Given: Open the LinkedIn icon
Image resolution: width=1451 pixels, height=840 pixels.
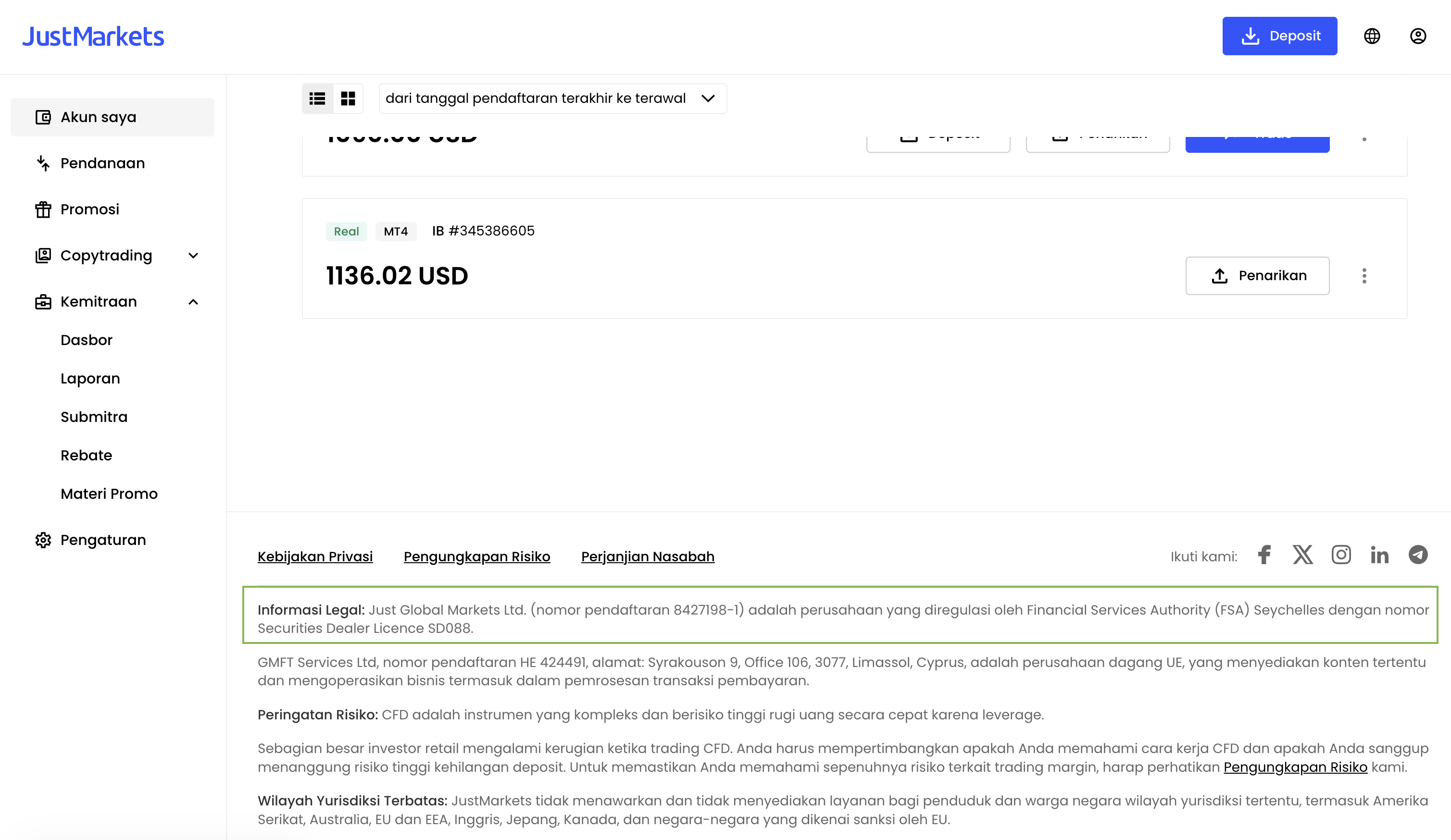Looking at the screenshot, I should point(1379,555).
